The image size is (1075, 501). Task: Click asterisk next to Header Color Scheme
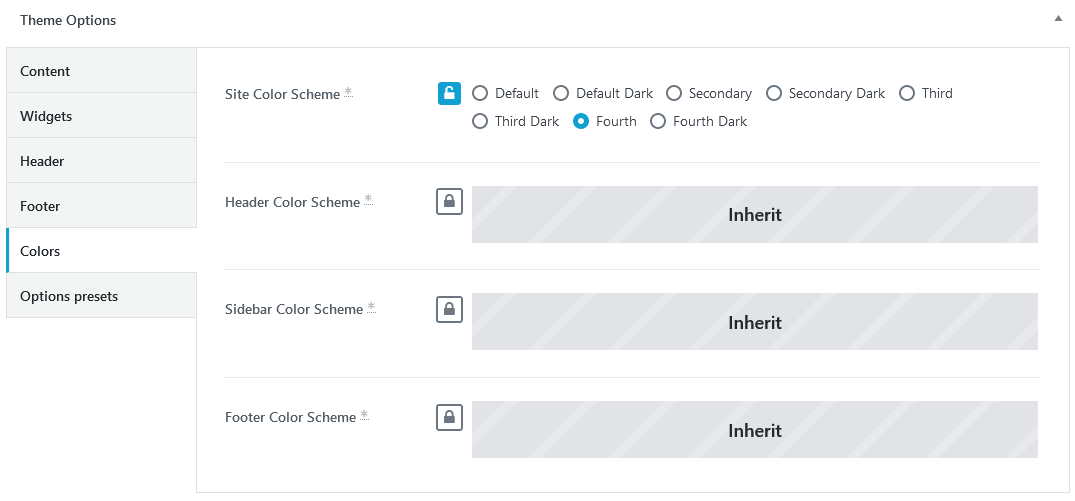[x=368, y=200]
